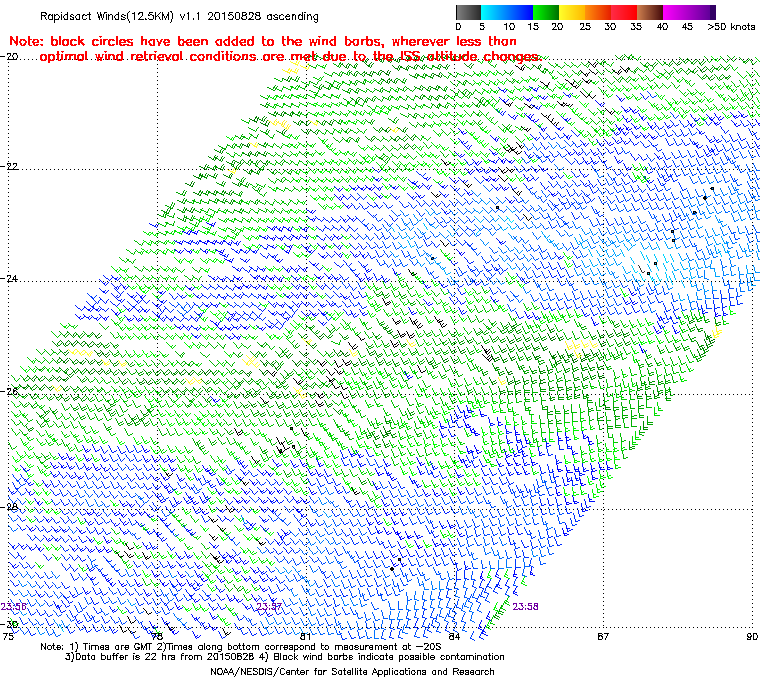Click the '45' legend scale label
This screenshot has width=760, height=688.
click(x=687, y=27)
